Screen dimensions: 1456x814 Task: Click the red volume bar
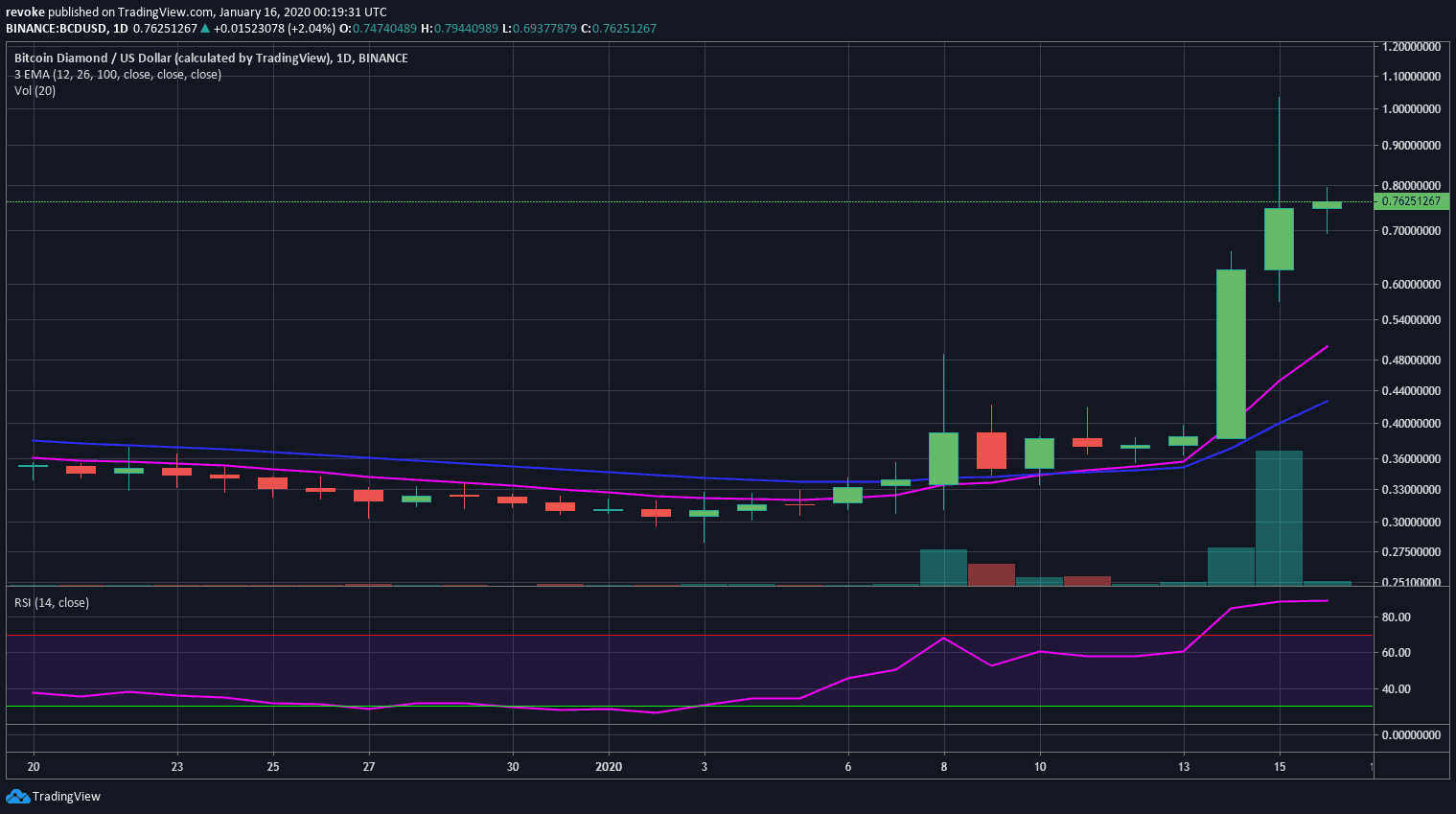991,574
